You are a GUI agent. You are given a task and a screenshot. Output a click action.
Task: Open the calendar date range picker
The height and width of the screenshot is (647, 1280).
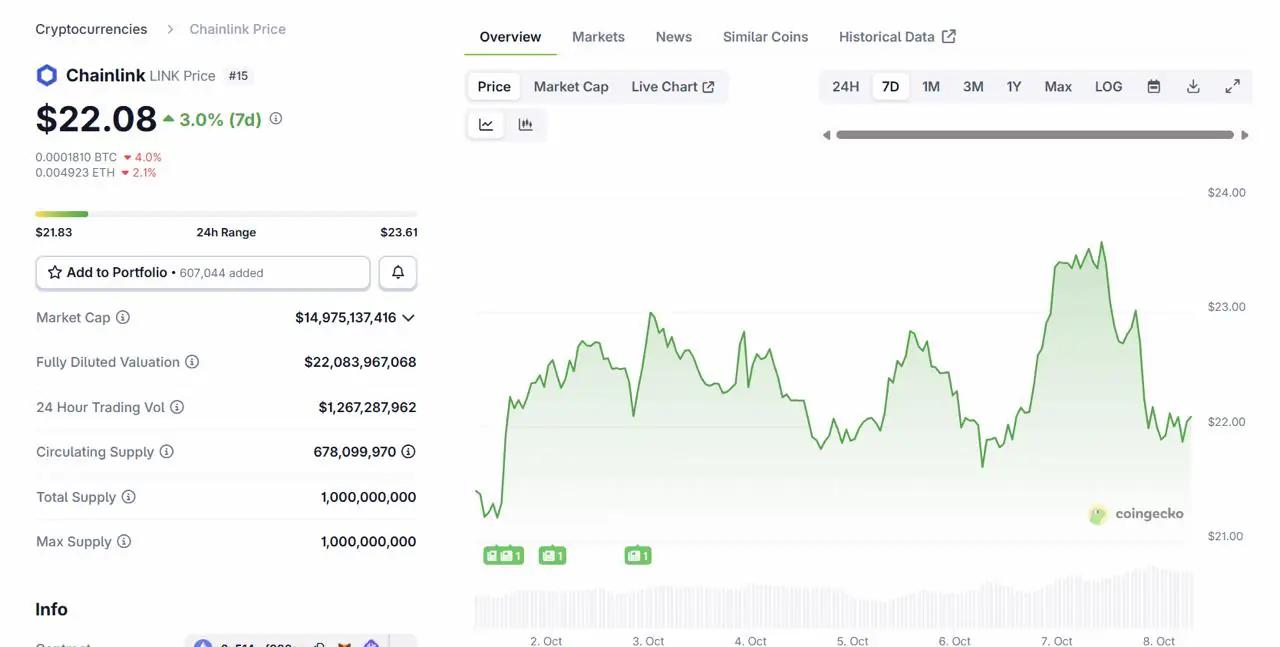tap(1153, 87)
